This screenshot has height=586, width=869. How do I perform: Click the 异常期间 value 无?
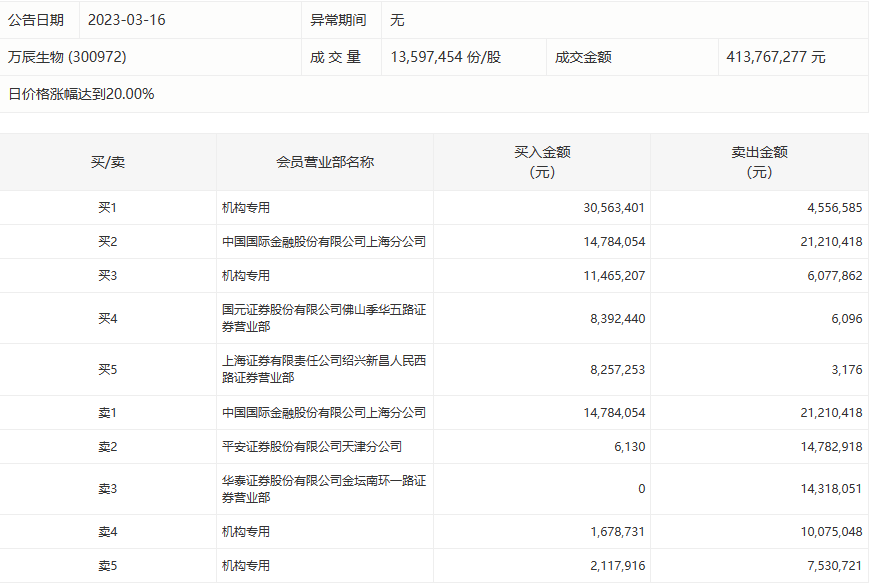398,20
